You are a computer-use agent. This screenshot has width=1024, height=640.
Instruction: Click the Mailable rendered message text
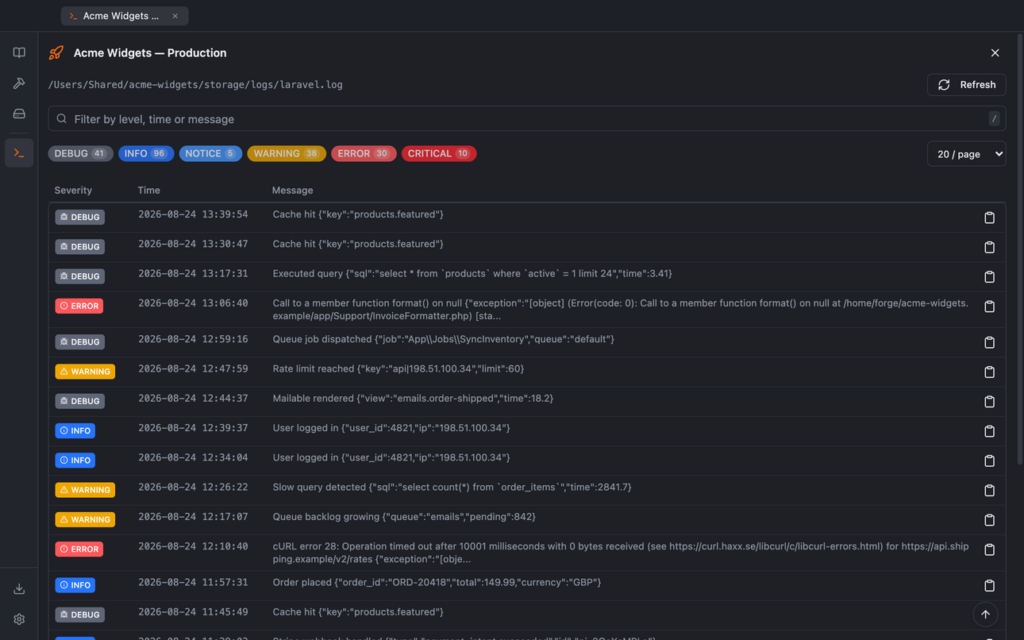[413, 398]
